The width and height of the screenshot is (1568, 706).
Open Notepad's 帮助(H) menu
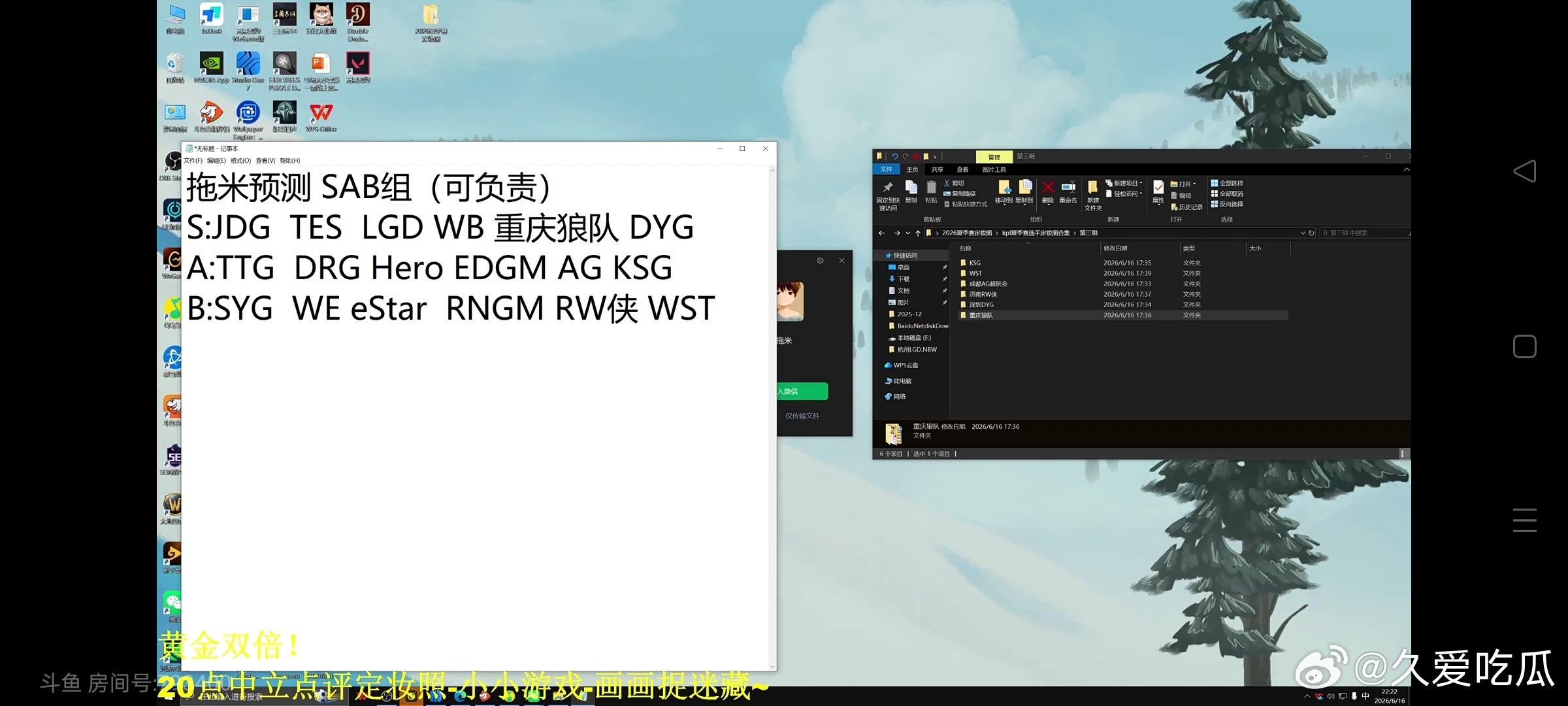click(289, 161)
